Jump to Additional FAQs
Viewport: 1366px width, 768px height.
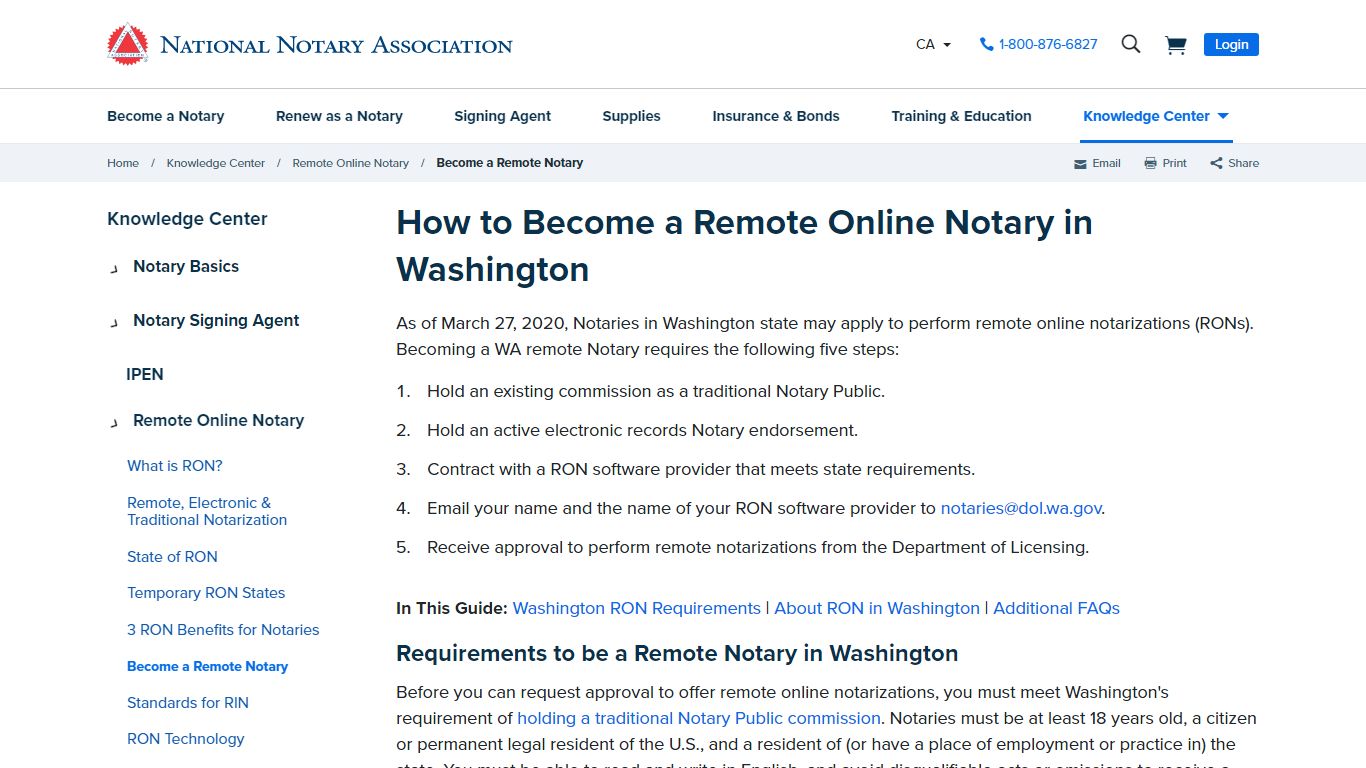pyautogui.click(x=1056, y=608)
